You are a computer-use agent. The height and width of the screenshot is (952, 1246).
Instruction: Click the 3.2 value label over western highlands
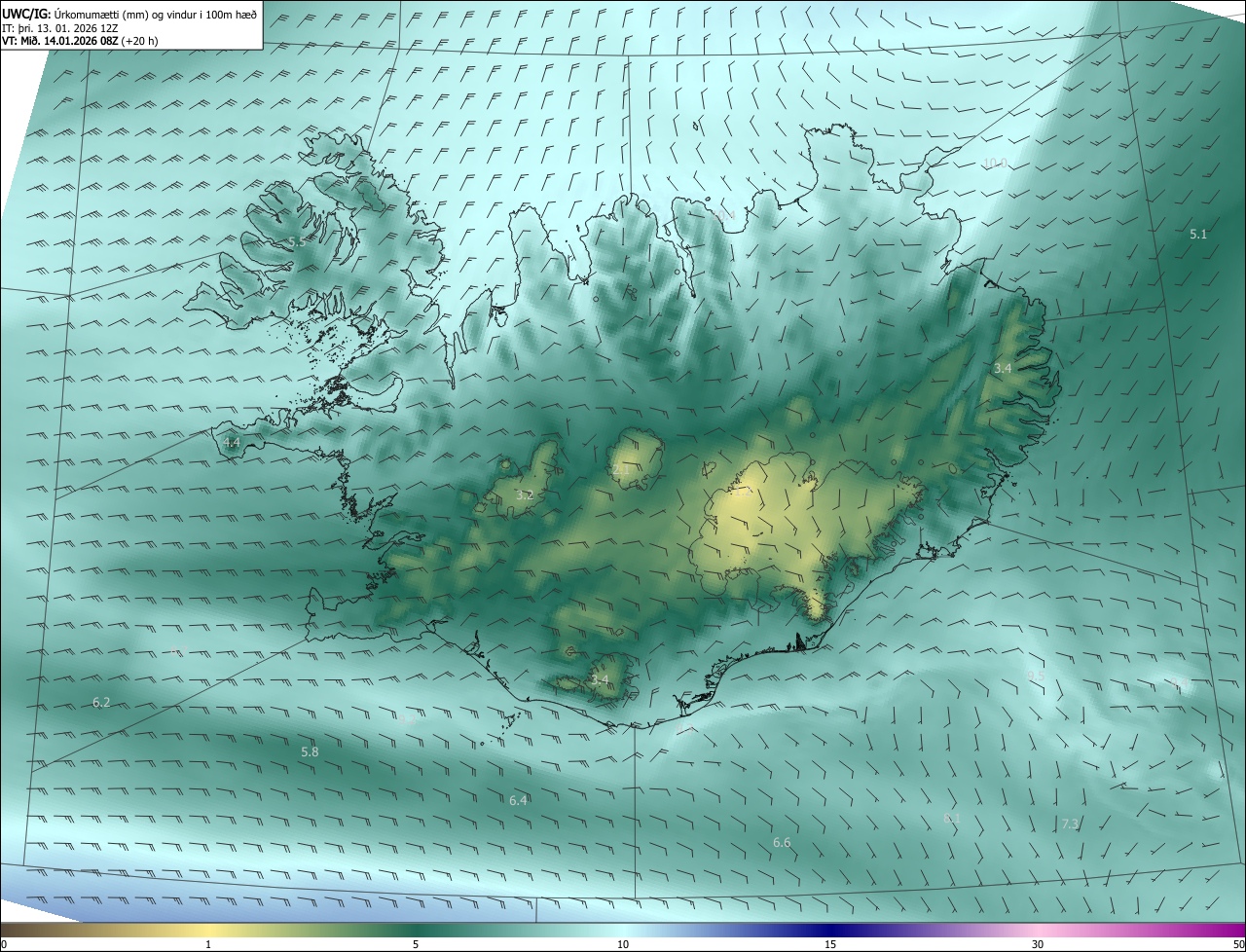(525, 494)
